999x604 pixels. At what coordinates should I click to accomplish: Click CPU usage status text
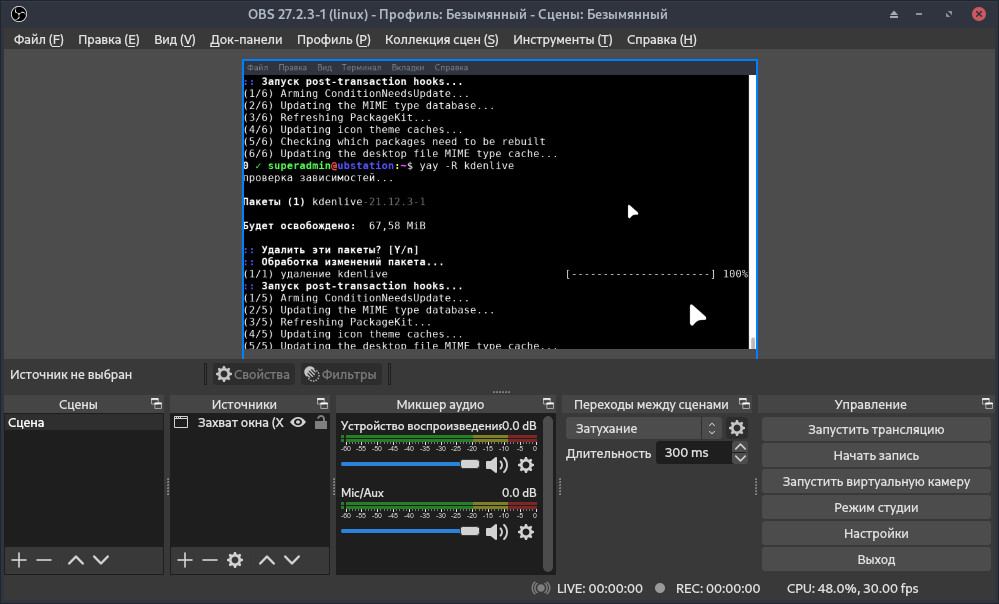coord(852,589)
